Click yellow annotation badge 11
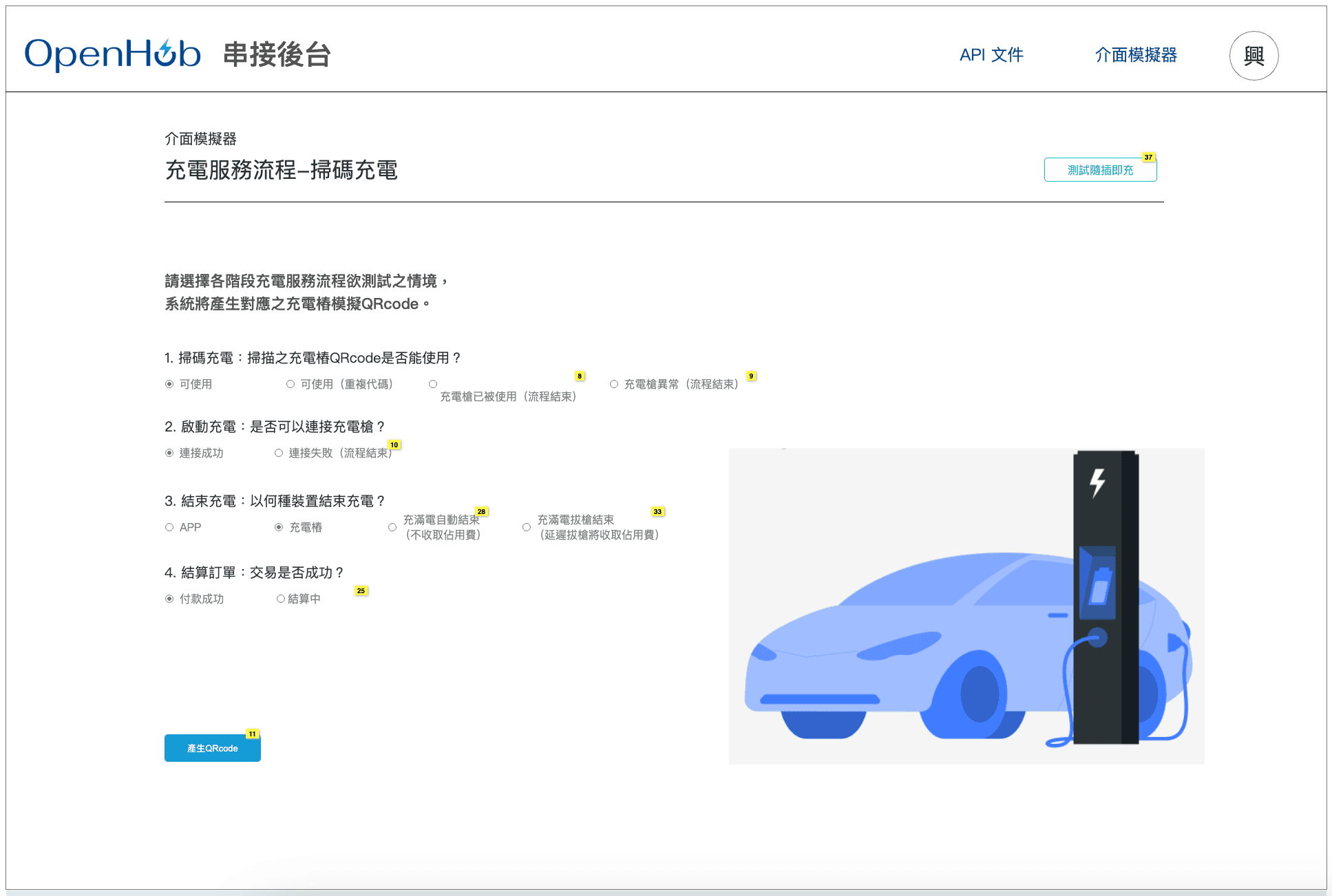Image resolution: width=1332 pixels, height=896 pixels. 252,734
